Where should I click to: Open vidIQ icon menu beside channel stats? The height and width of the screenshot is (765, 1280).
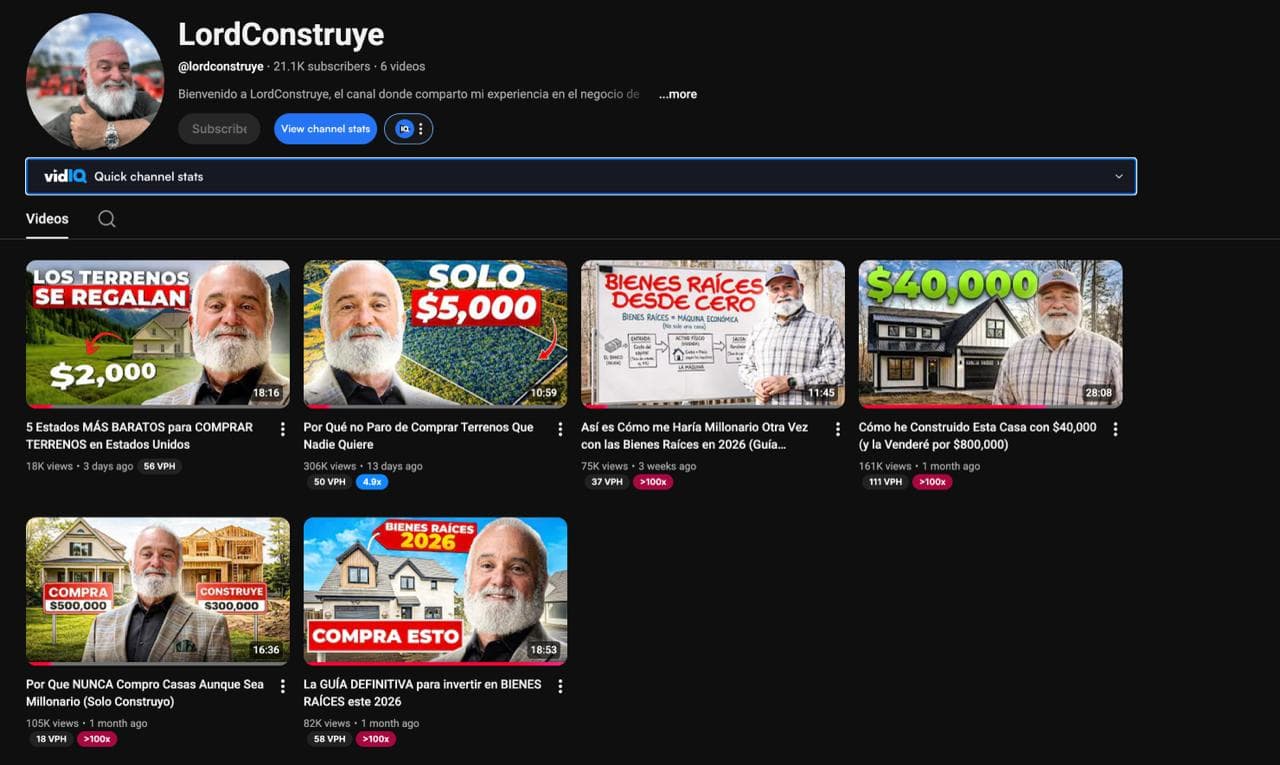click(409, 129)
